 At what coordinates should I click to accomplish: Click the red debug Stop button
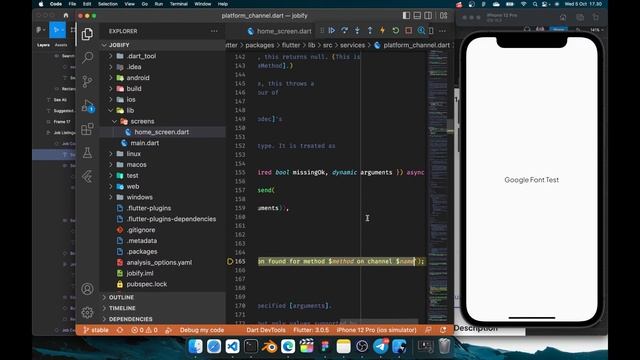pos(409,31)
